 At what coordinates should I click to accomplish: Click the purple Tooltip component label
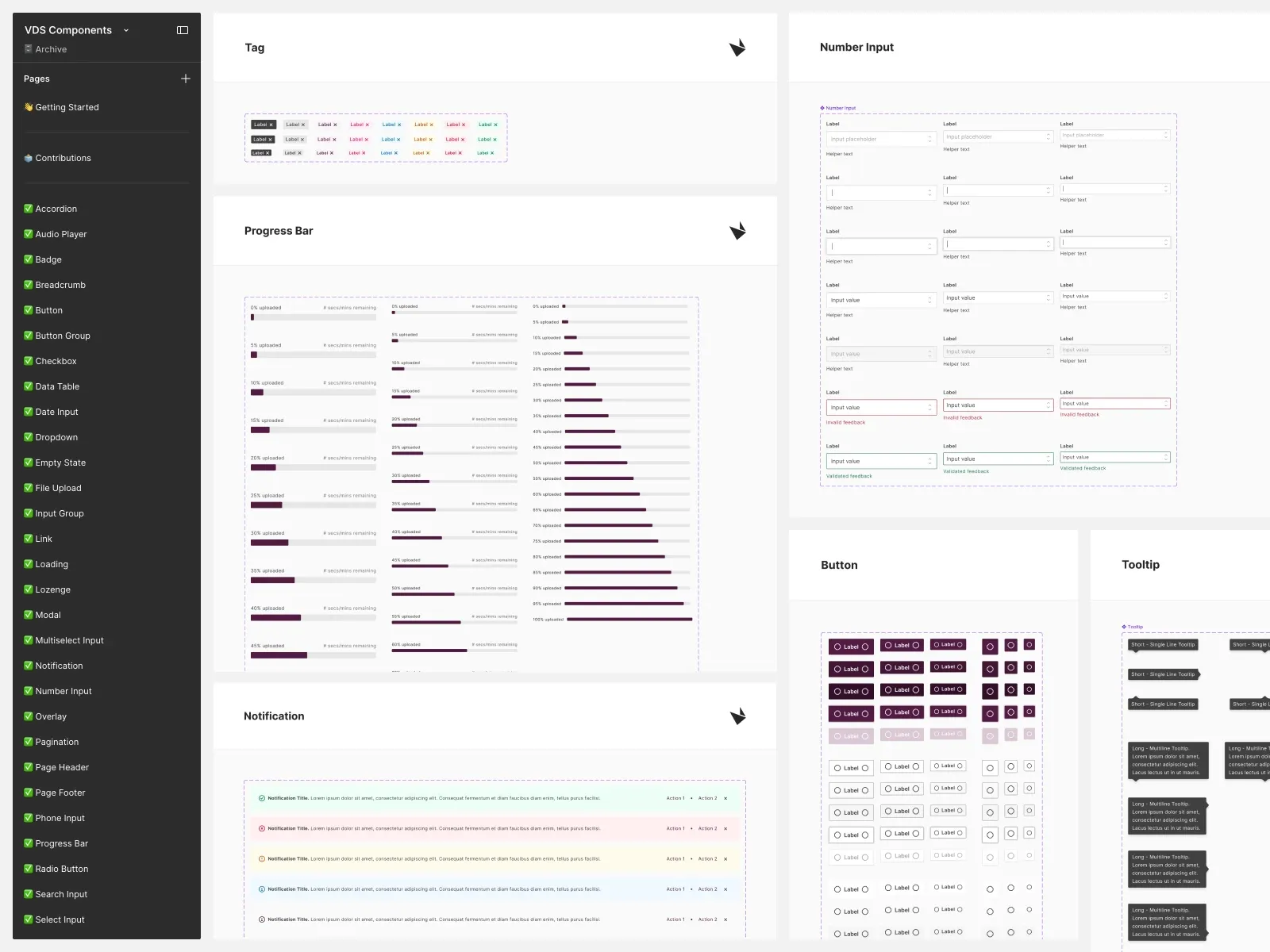(x=1133, y=627)
